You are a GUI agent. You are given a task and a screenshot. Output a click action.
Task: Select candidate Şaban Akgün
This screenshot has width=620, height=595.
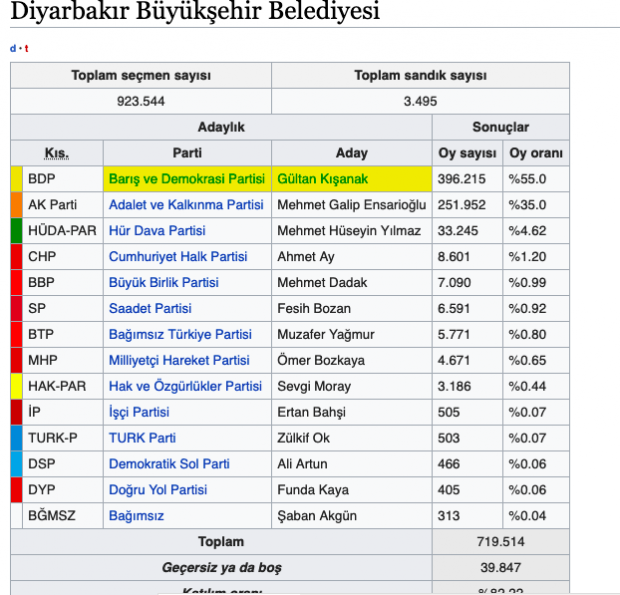pos(317,516)
